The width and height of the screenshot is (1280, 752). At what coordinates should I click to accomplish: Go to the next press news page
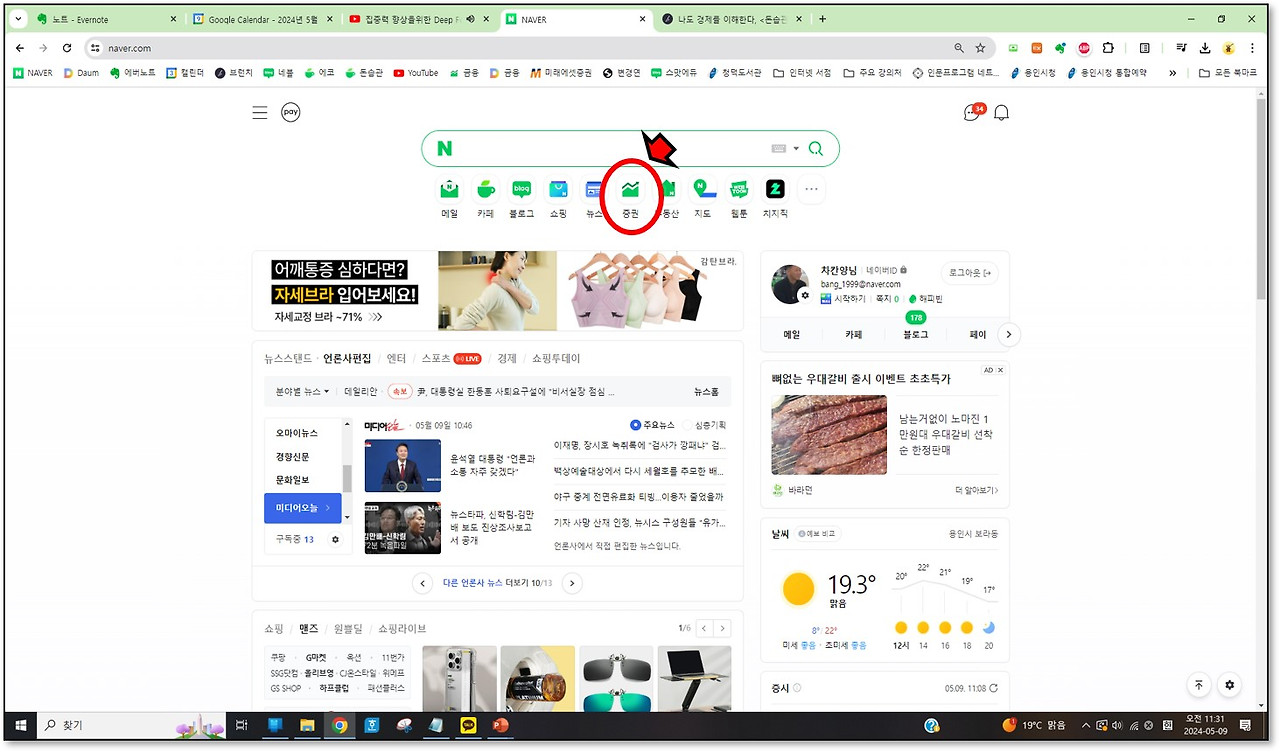pyautogui.click(x=572, y=583)
